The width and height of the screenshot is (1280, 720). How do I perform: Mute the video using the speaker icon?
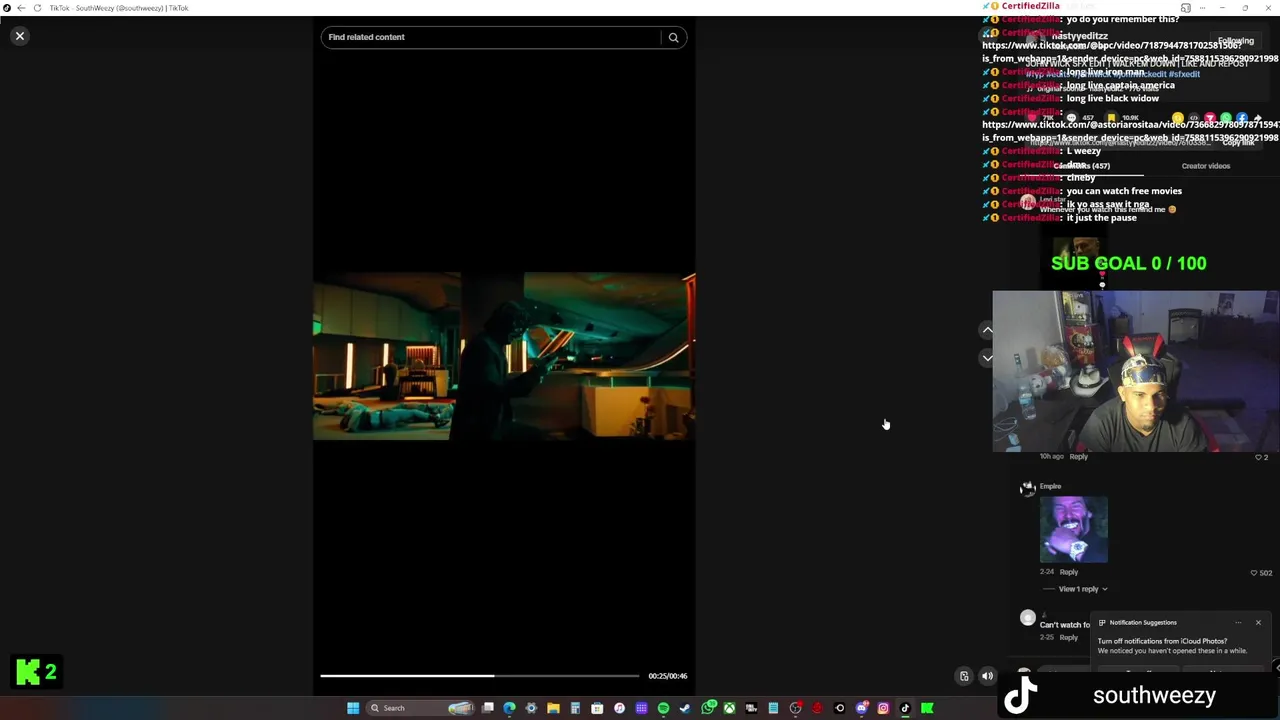[987, 676]
